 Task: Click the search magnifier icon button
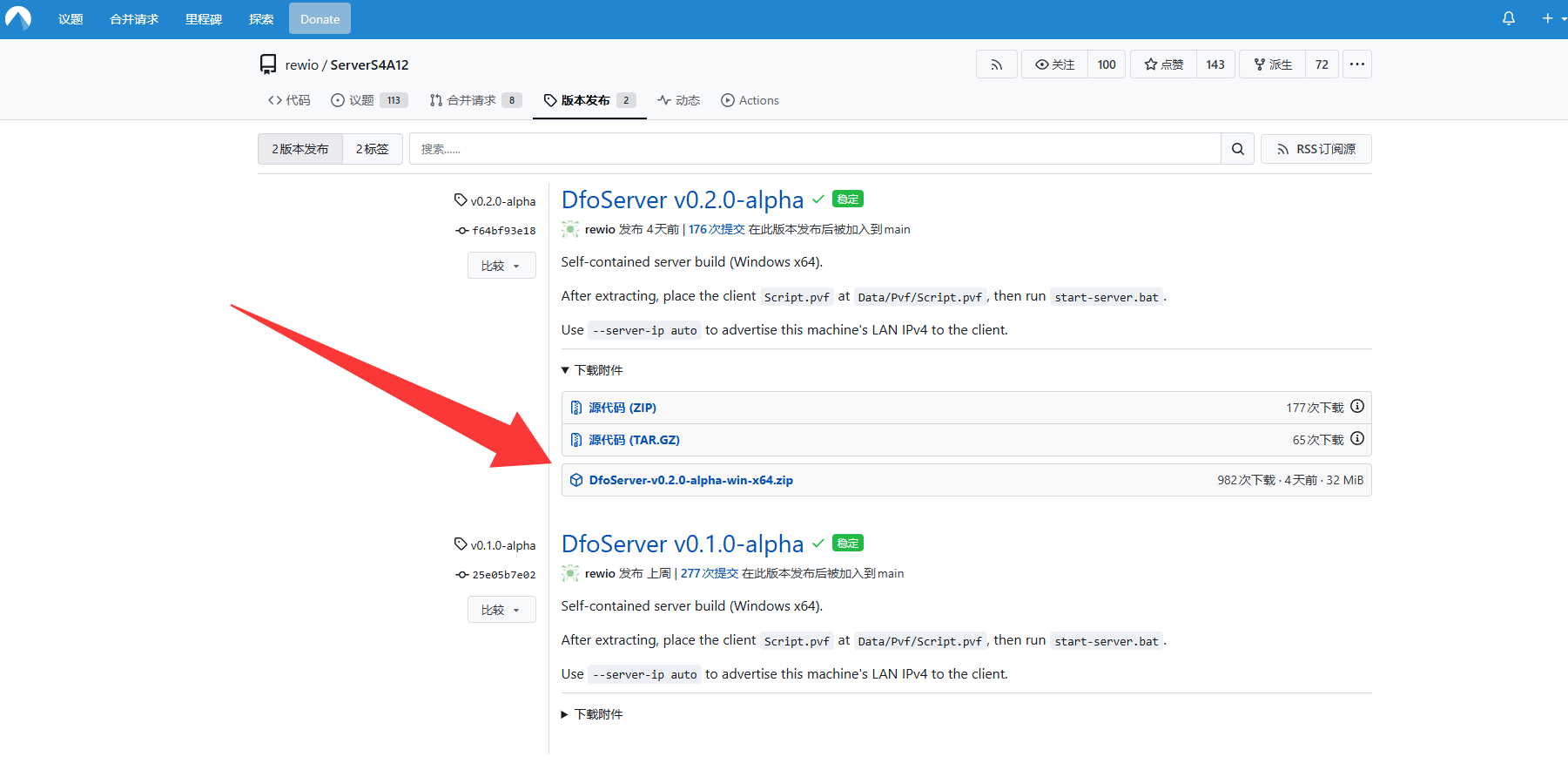point(1237,149)
